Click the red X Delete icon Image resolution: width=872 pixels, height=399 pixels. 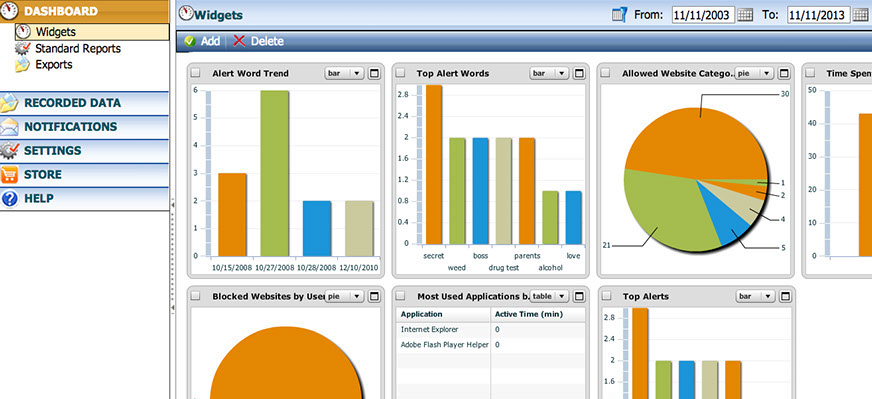[x=239, y=41]
